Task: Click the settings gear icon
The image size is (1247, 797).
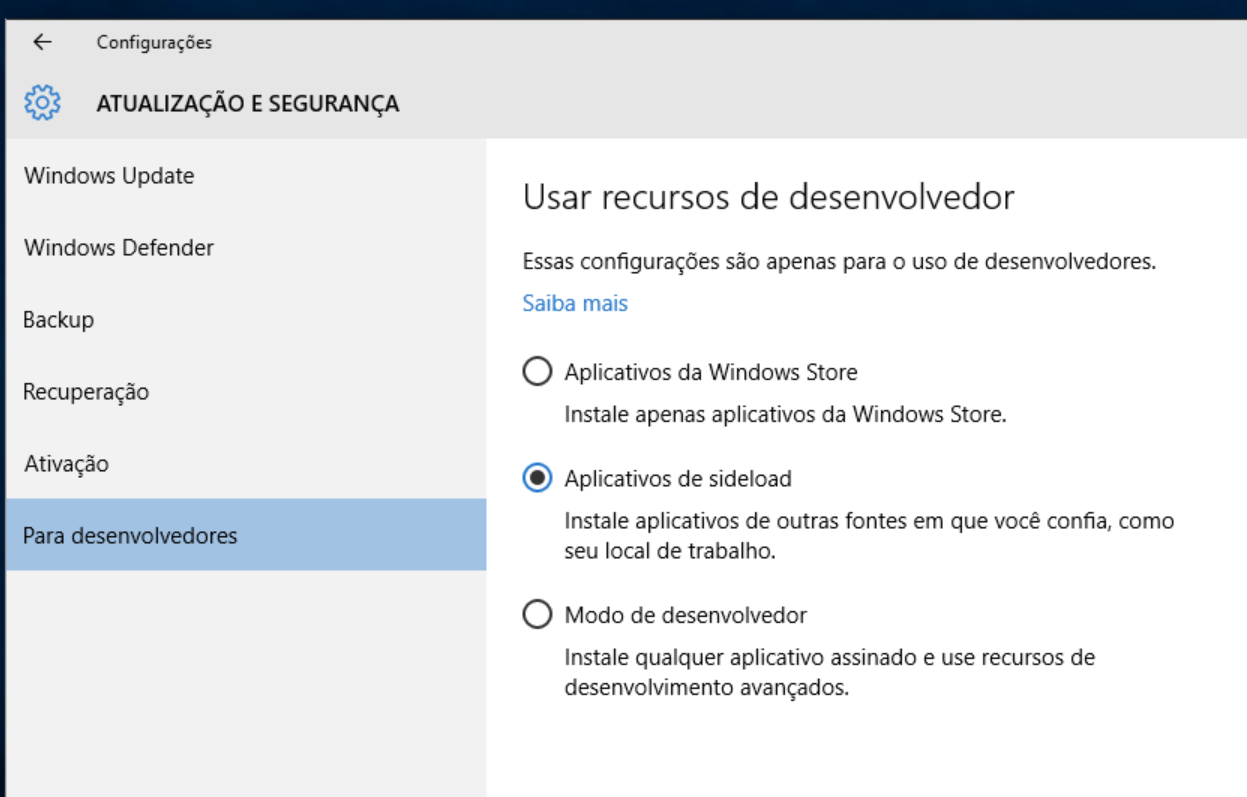Action: 42,103
